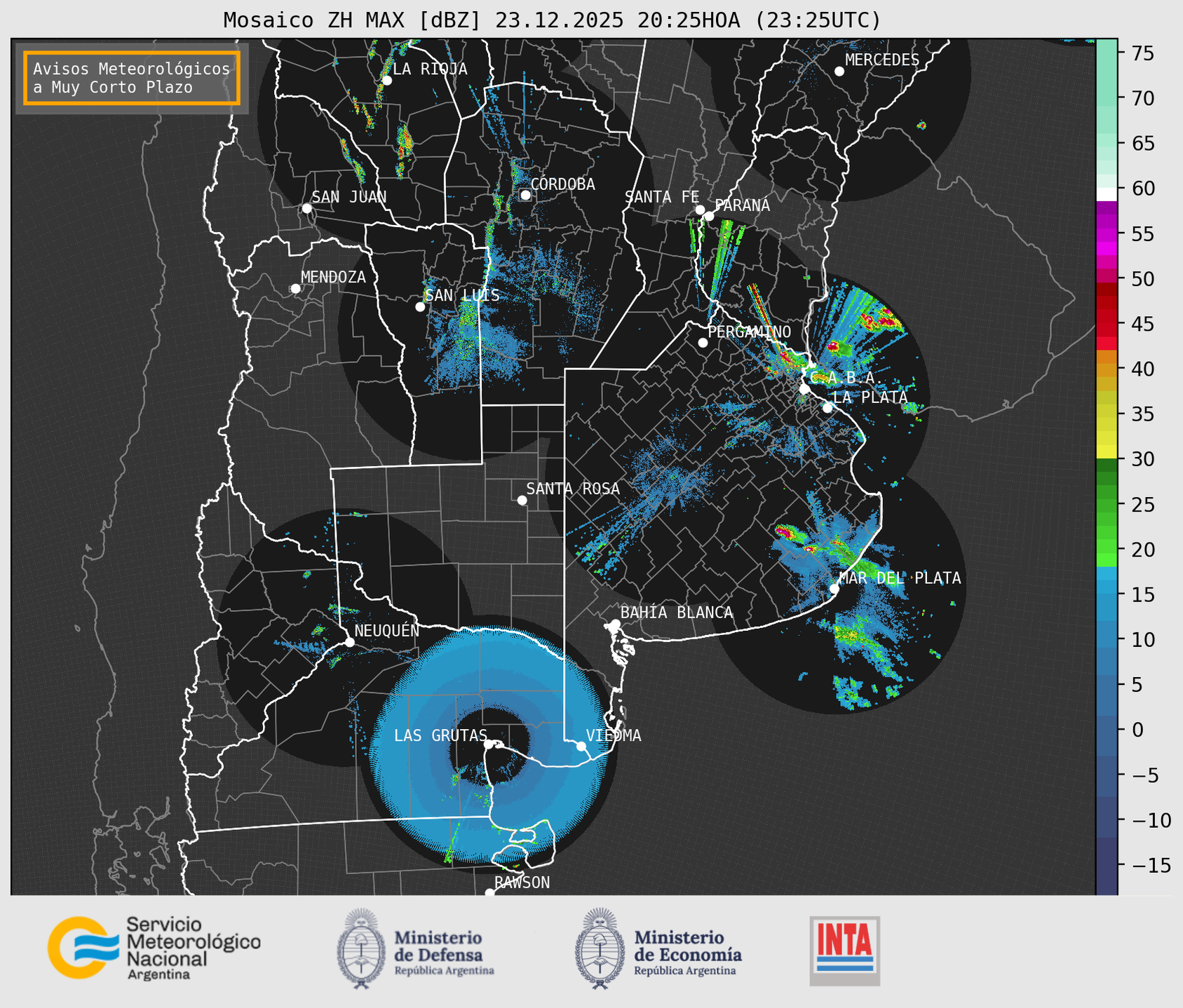Click the RAWSON city label
Screen dimensions: 1183x1008
[x=522, y=883]
